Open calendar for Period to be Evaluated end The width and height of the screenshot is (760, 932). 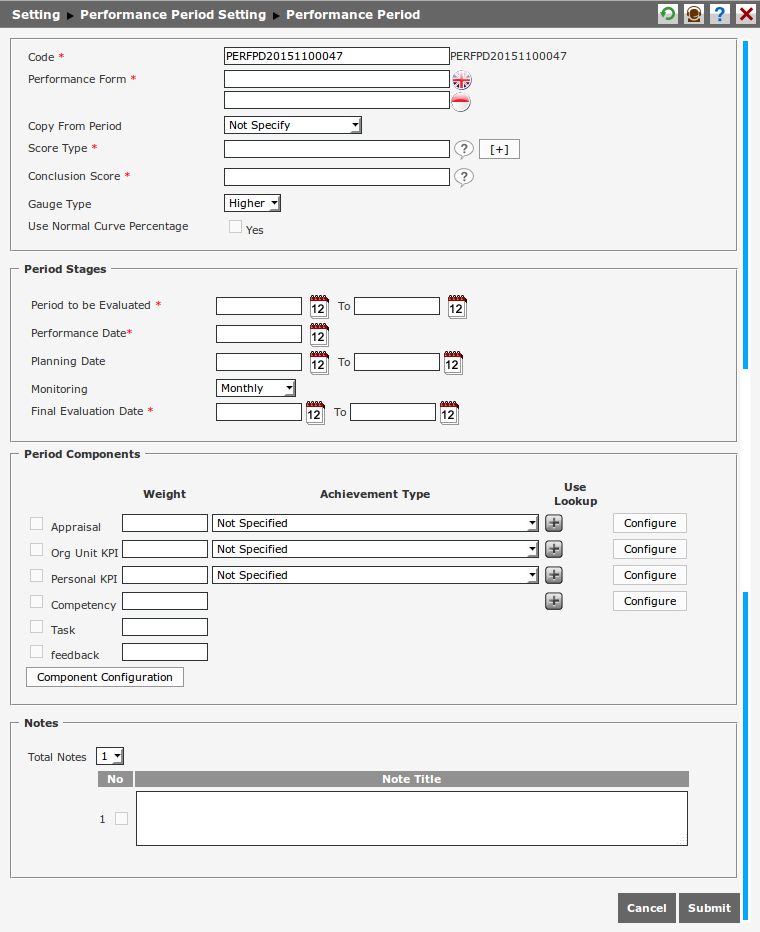pos(457,307)
